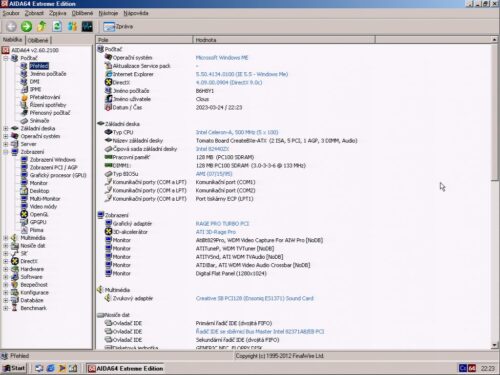Click the grey Back arrow toolbar icon
The width and height of the screenshot is (500, 375).
click(11, 26)
